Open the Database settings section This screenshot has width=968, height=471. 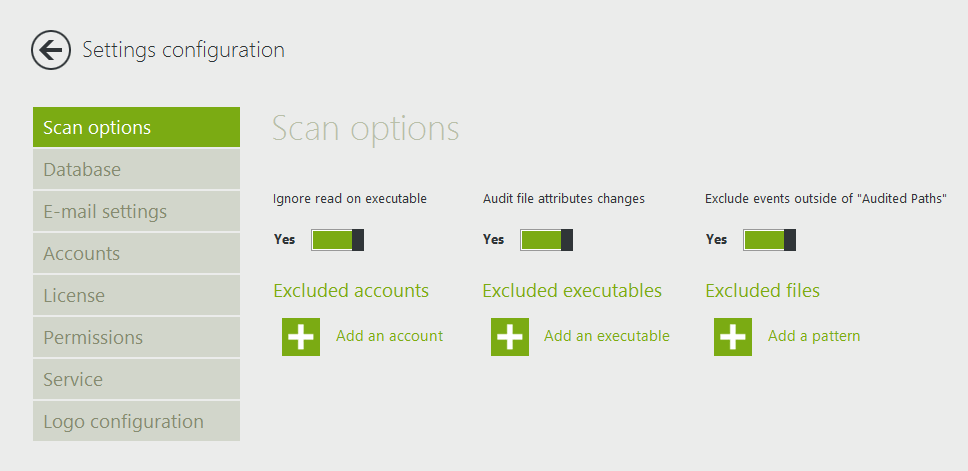point(136,170)
